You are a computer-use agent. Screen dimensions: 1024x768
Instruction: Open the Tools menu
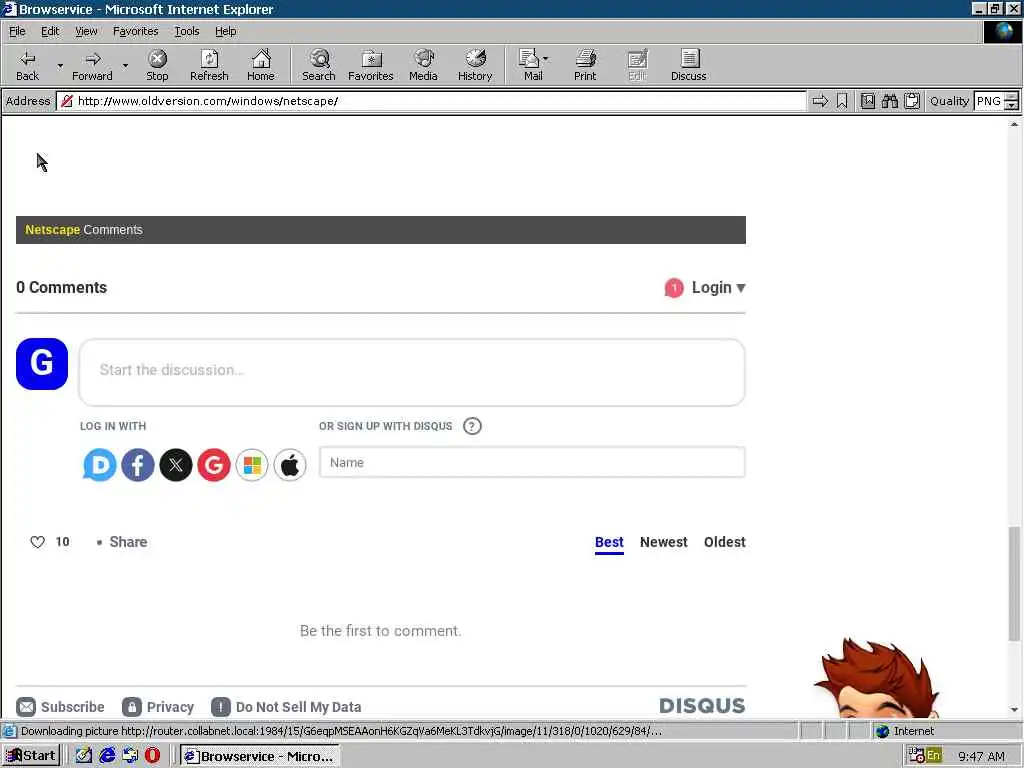pyautogui.click(x=186, y=31)
